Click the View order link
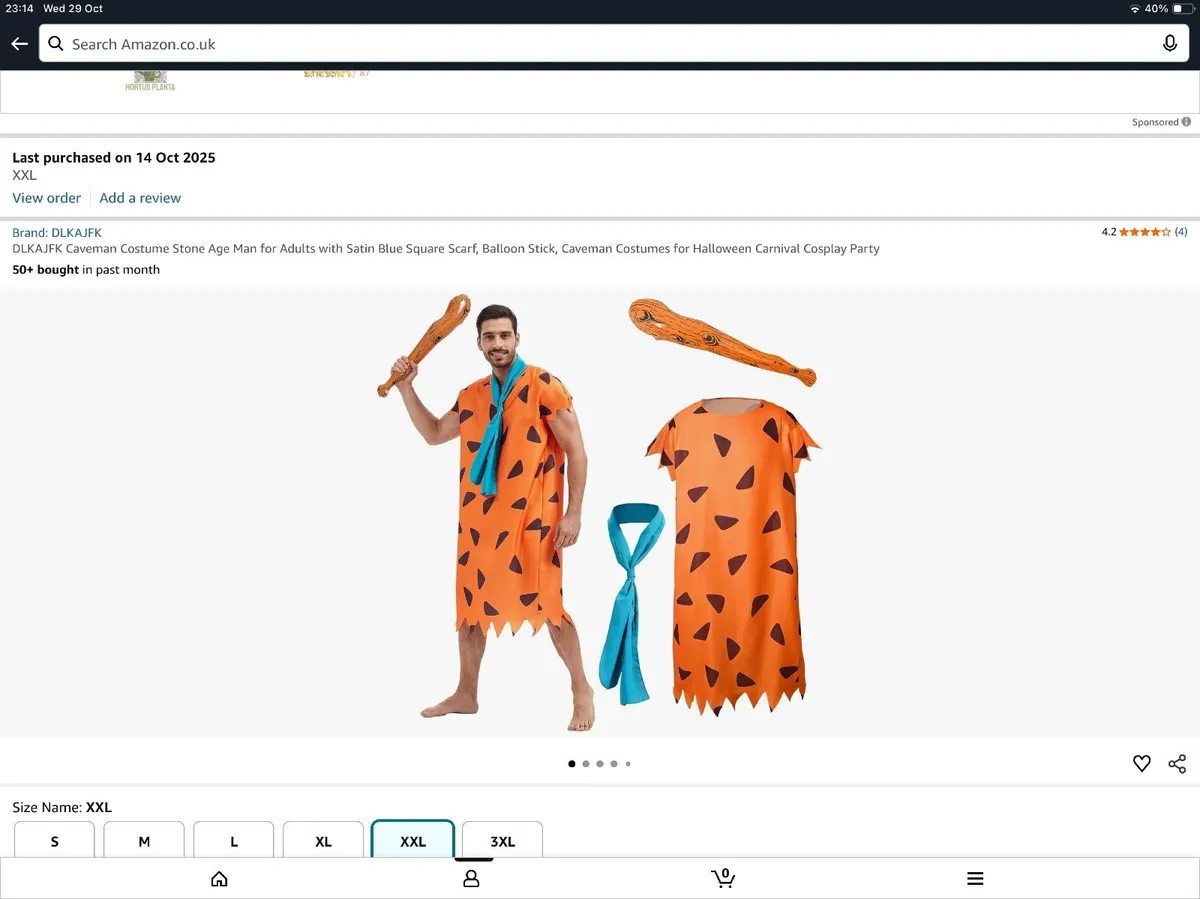The width and height of the screenshot is (1200, 899). pyautogui.click(x=46, y=198)
